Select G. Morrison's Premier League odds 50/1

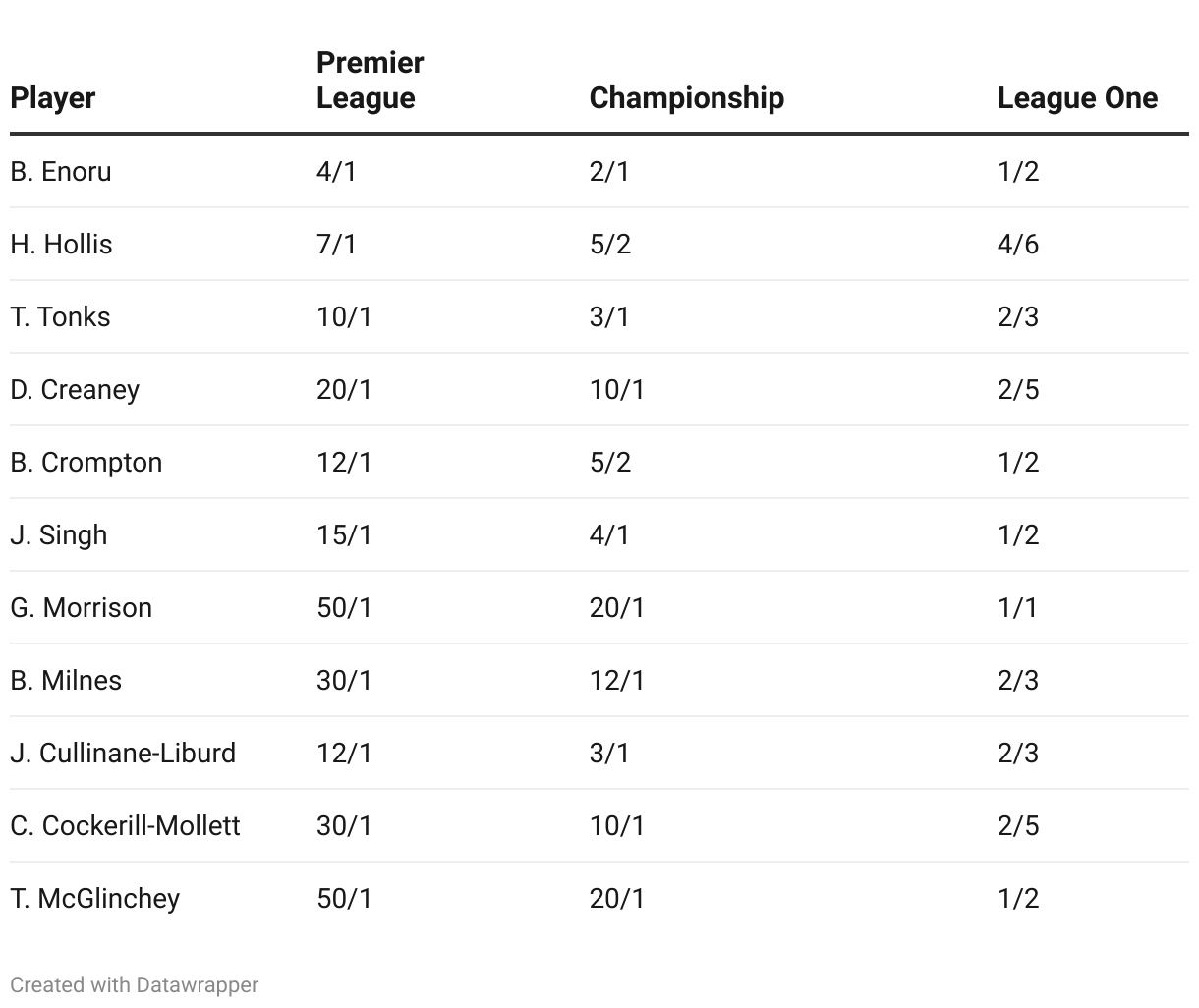(x=344, y=608)
